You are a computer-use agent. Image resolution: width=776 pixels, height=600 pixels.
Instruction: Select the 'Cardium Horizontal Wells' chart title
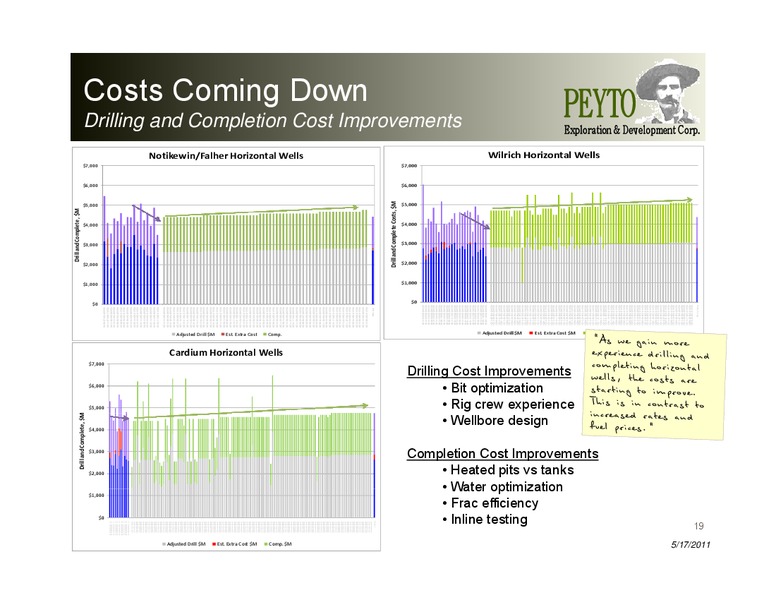coord(226,352)
